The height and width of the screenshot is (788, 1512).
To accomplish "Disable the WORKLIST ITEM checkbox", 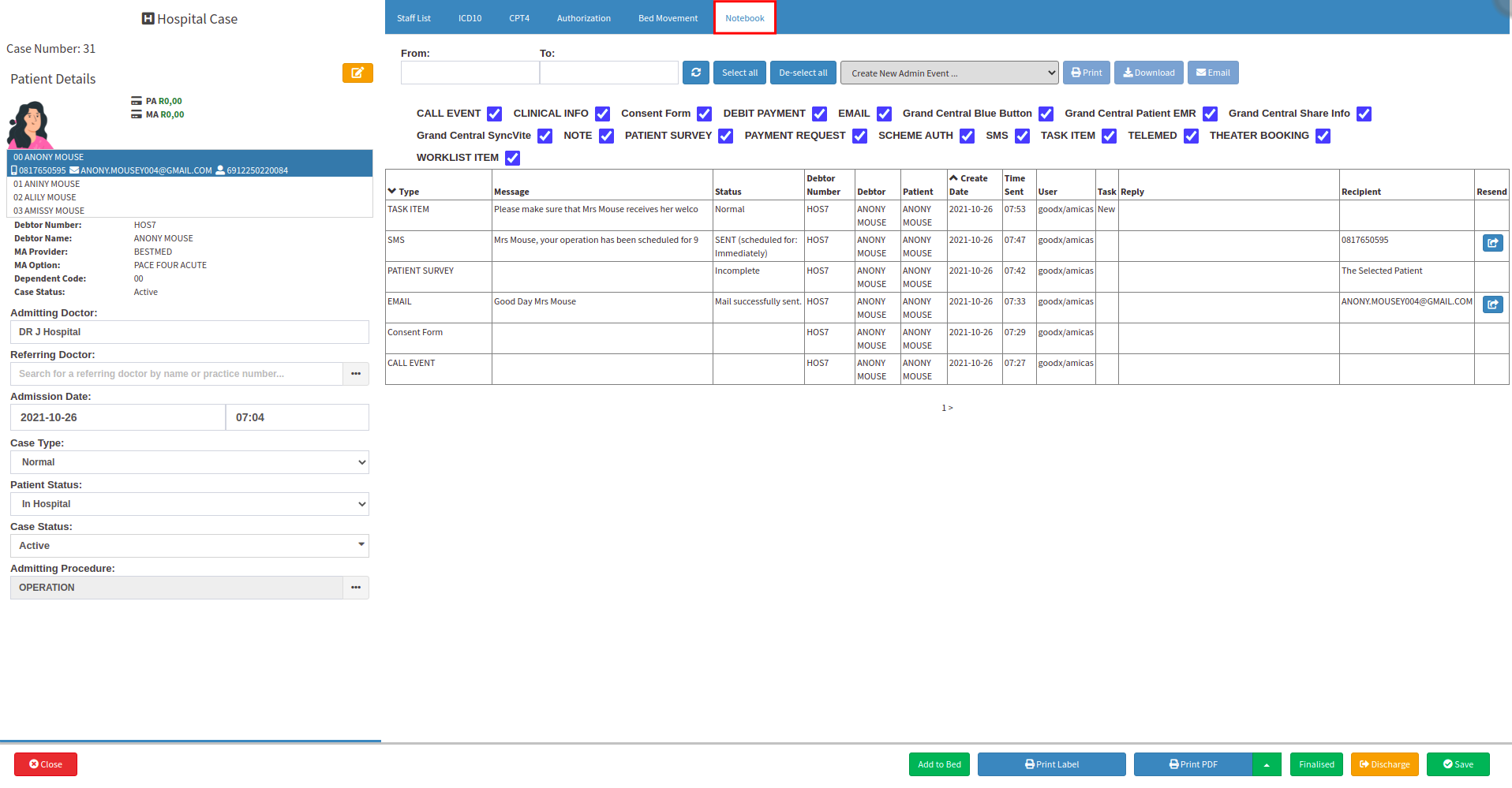I will [x=512, y=159].
